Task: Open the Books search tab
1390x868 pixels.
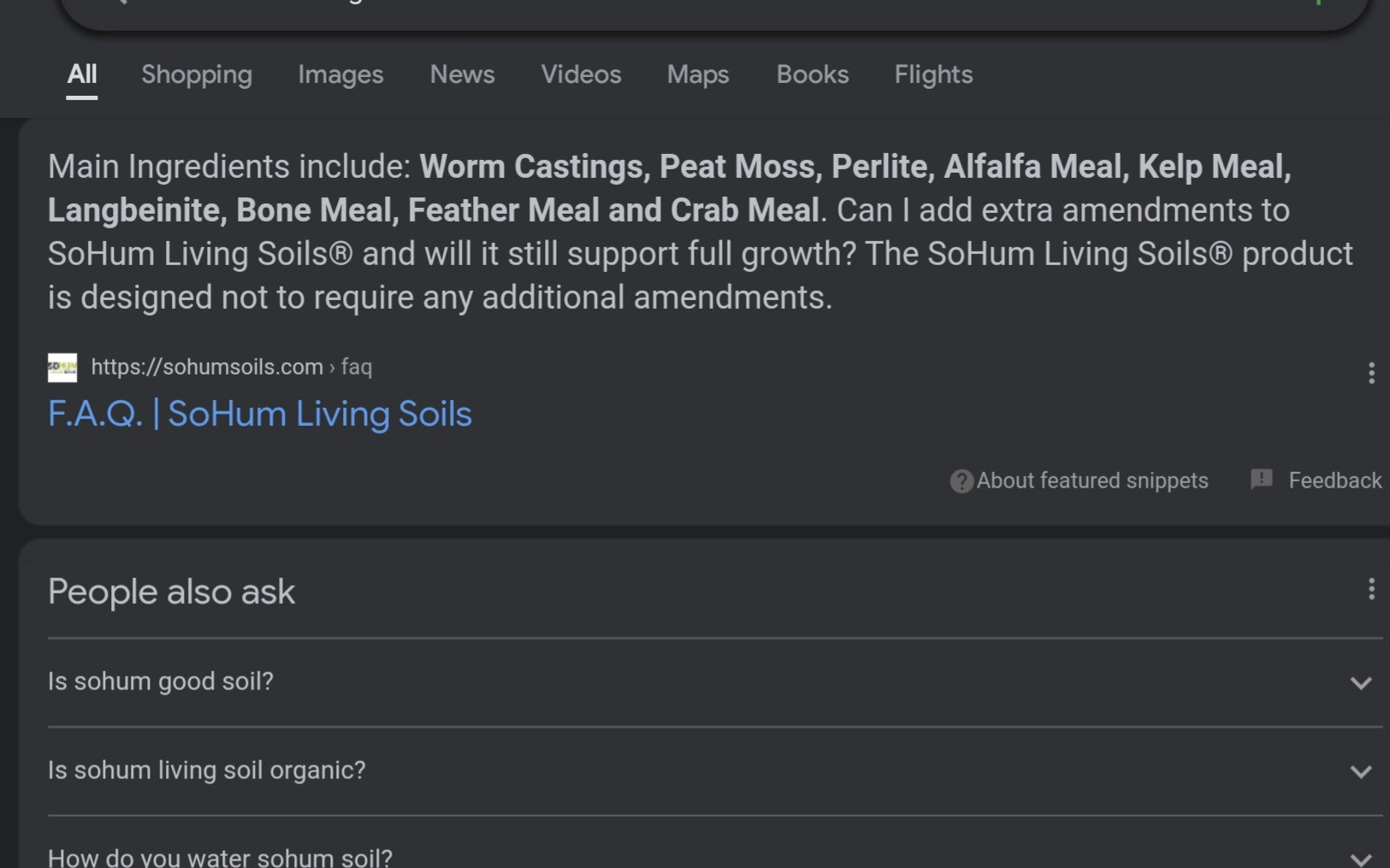Action: tap(812, 75)
